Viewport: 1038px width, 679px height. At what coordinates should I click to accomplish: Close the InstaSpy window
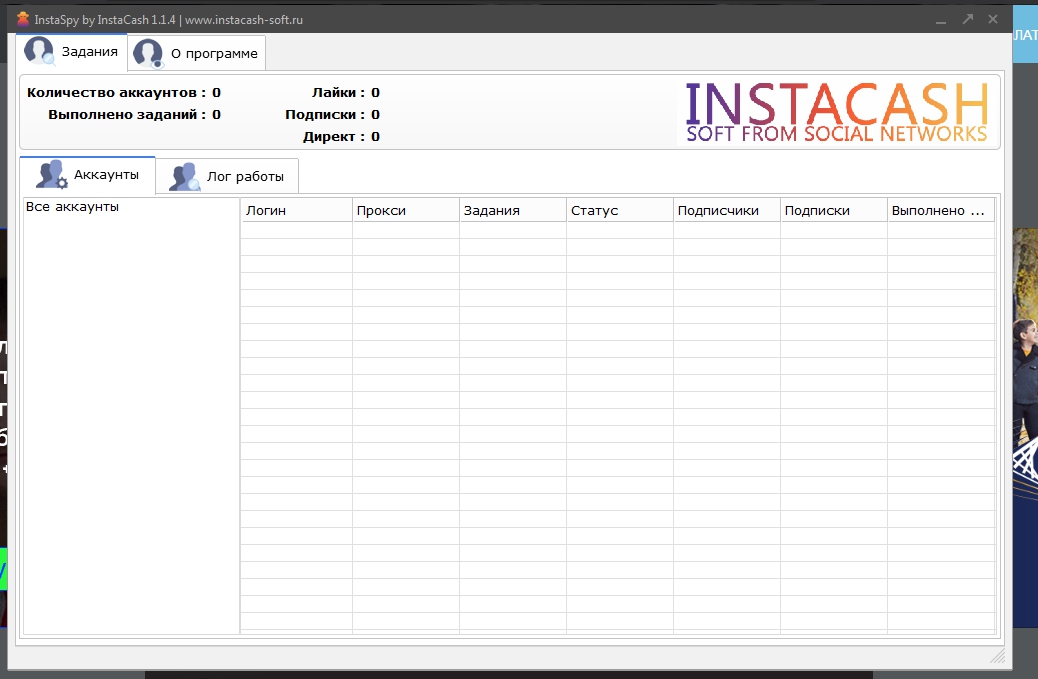[993, 19]
